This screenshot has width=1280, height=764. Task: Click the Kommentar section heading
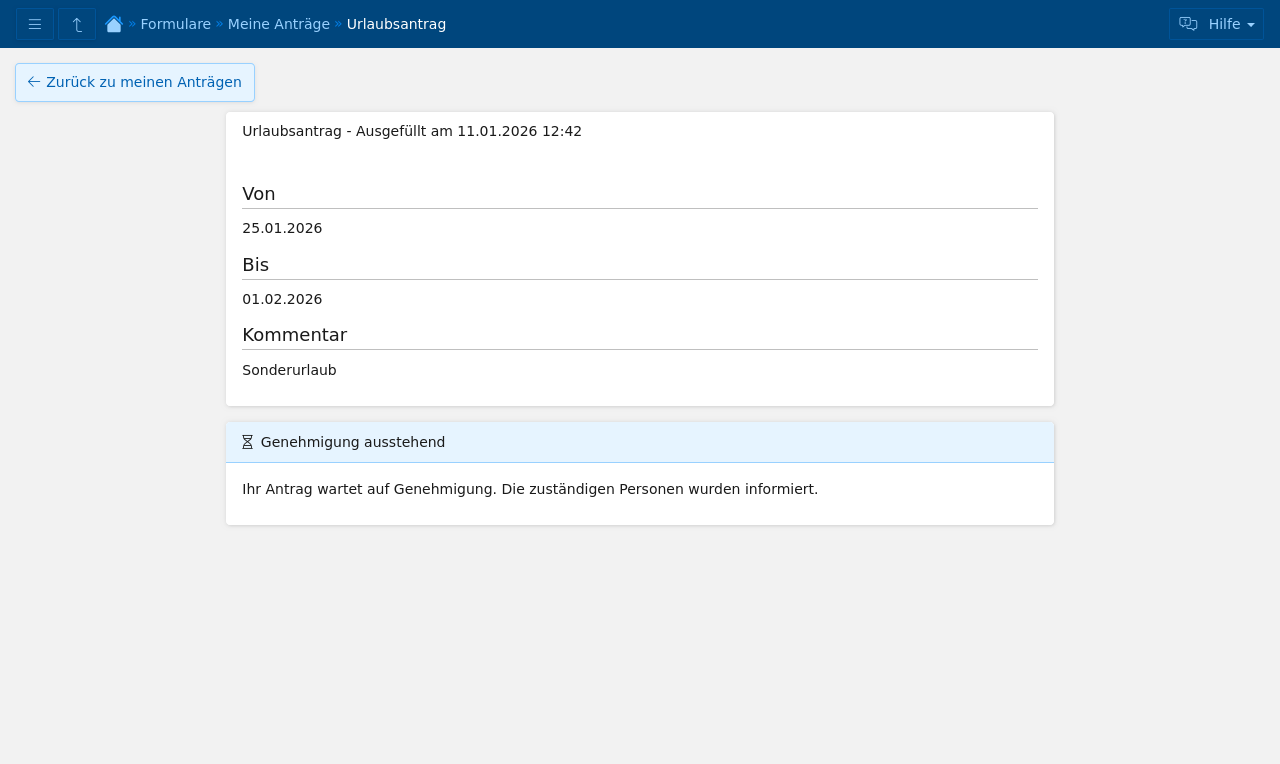pos(294,335)
